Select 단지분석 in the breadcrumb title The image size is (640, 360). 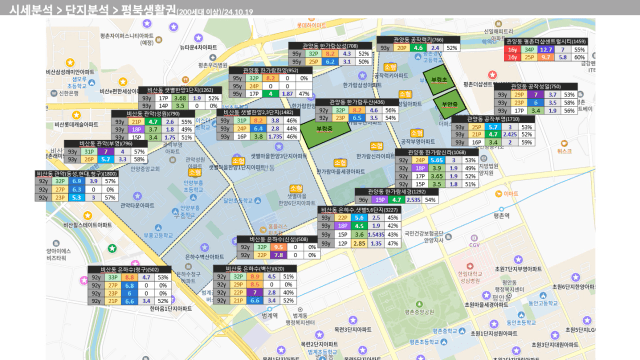point(87,10)
